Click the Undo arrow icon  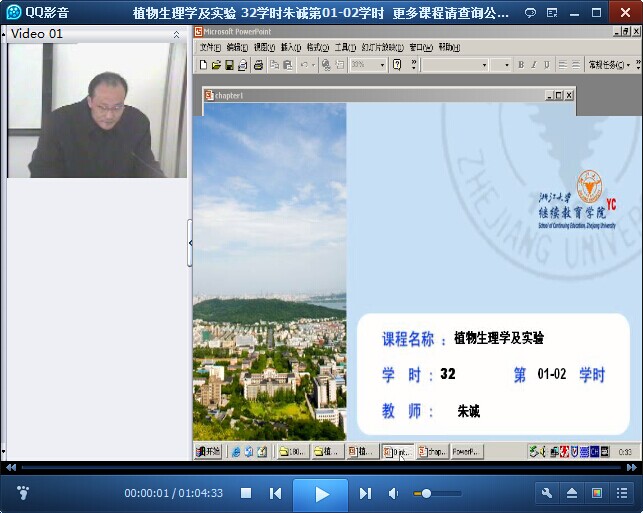click(304, 65)
